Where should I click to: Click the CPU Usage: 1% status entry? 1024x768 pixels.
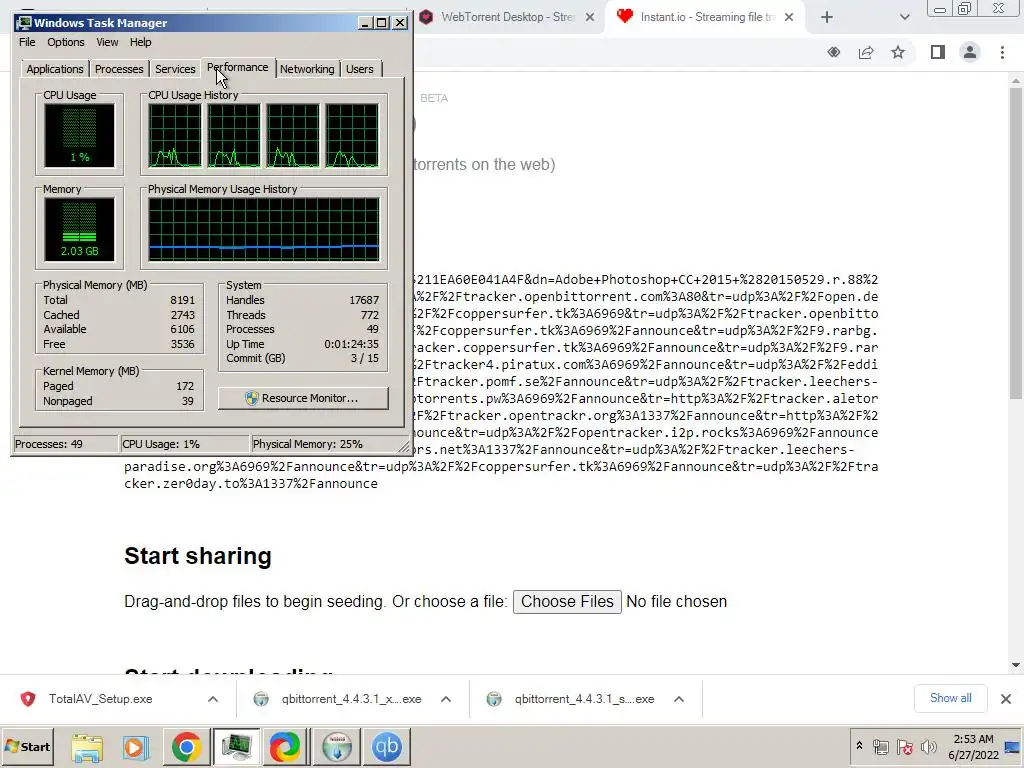pos(161,444)
